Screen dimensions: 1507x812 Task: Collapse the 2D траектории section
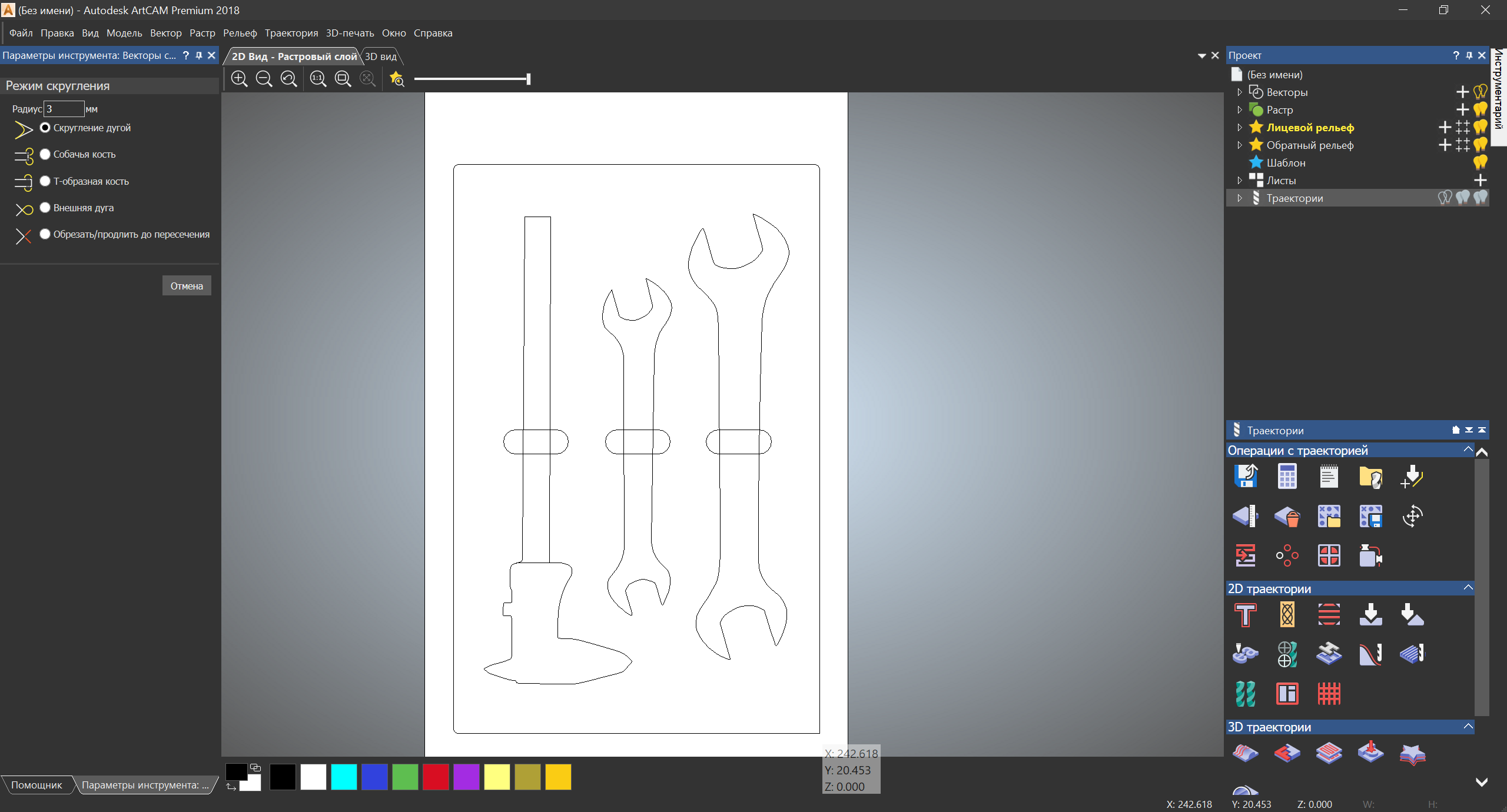click(1468, 588)
